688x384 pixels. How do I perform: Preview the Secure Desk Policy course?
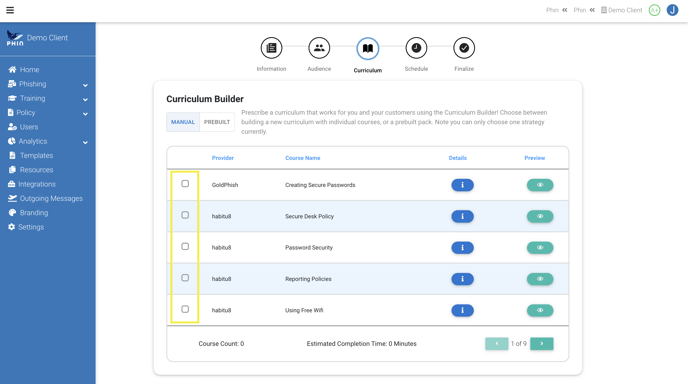coord(540,216)
